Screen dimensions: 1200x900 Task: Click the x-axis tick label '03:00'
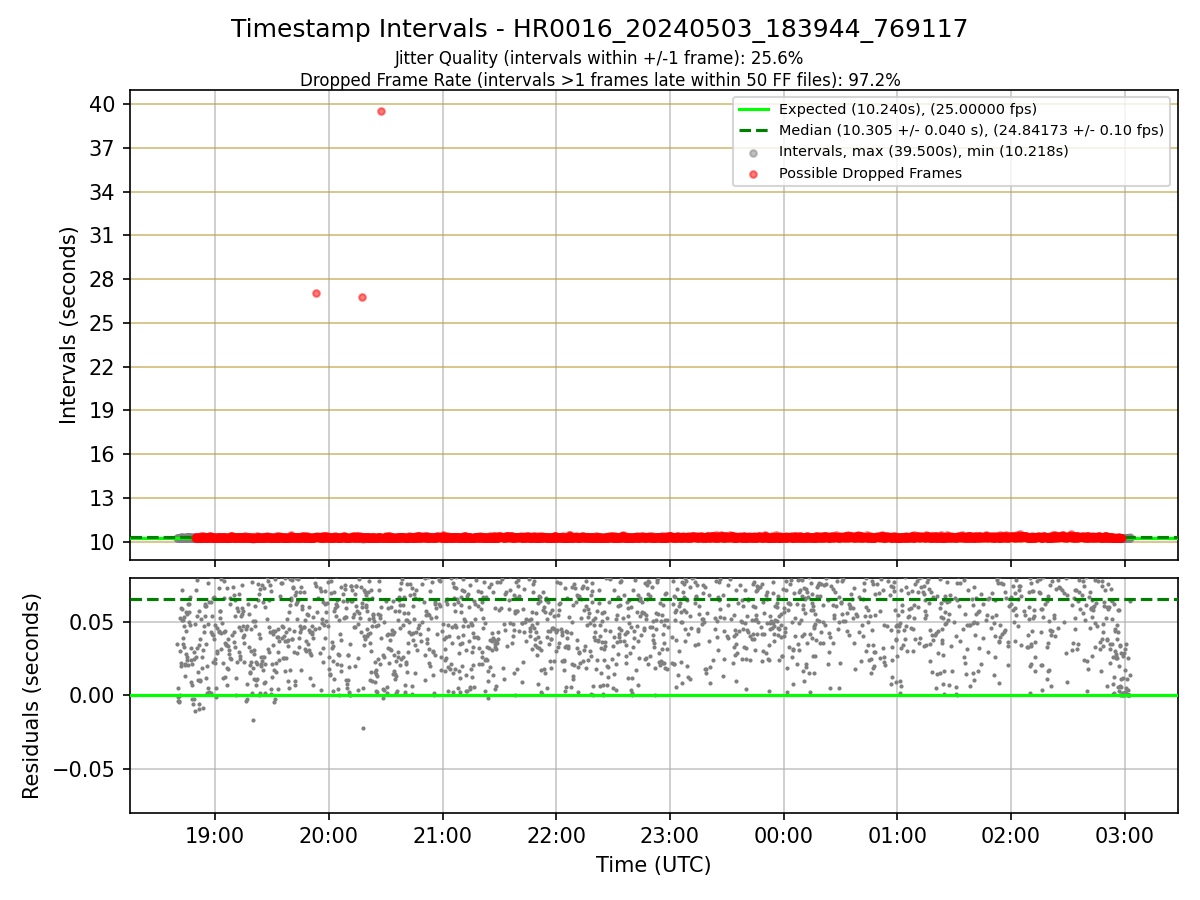1125,835
